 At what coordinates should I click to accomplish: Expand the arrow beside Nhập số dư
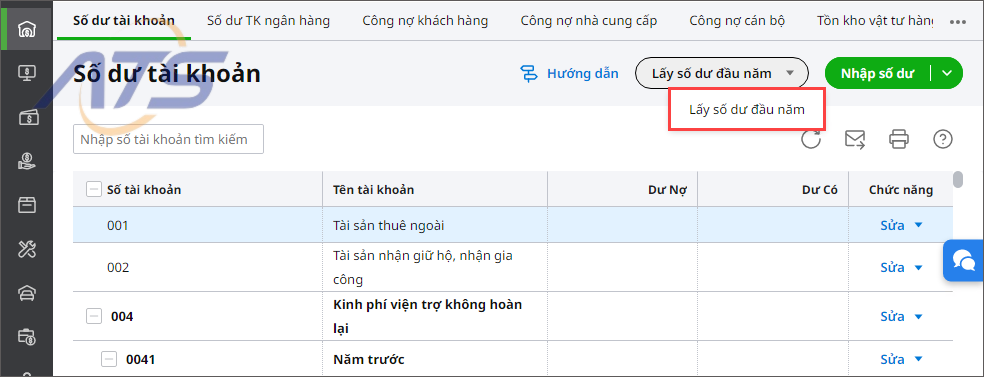pos(948,73)
